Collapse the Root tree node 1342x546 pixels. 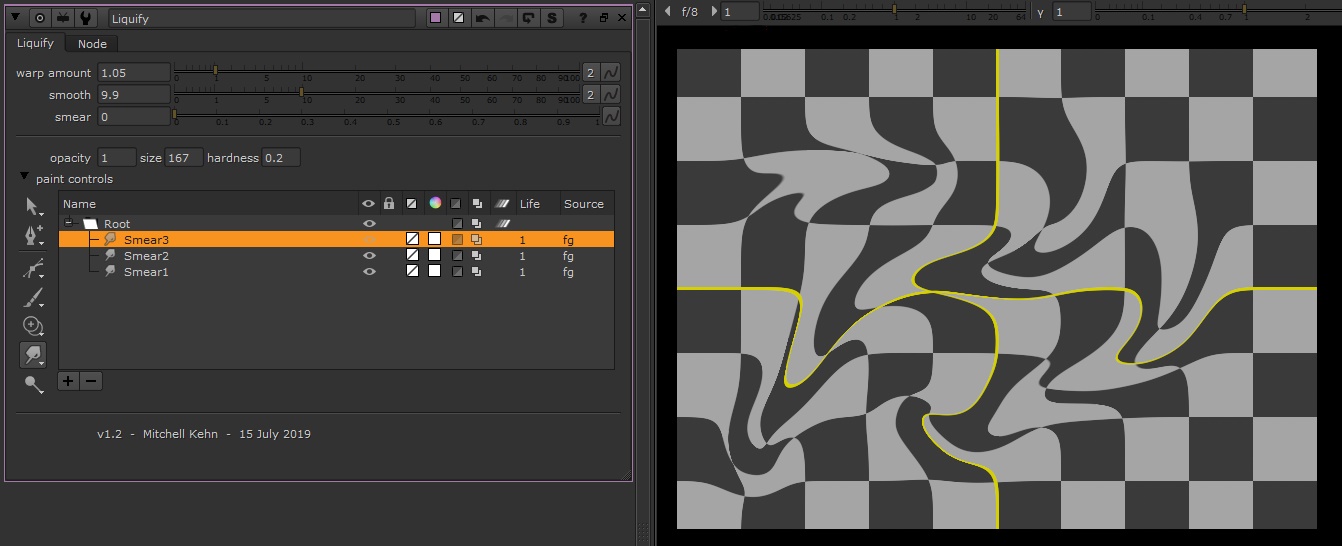[69, 223]
